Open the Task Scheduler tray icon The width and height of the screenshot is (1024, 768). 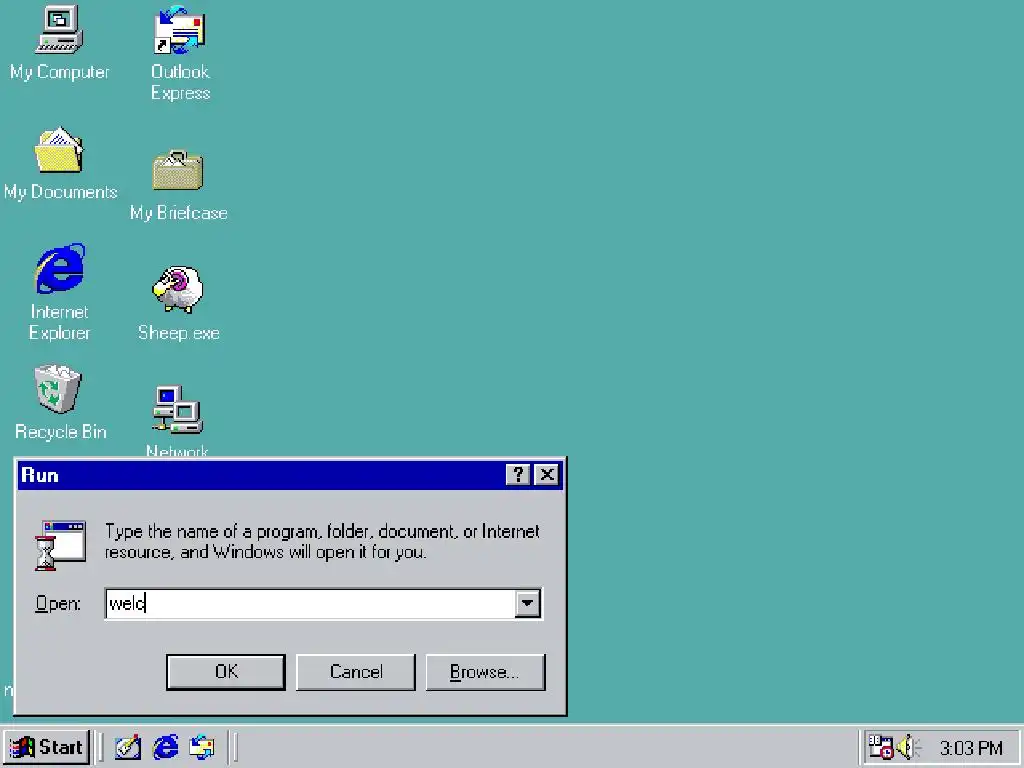coord(880,747)
